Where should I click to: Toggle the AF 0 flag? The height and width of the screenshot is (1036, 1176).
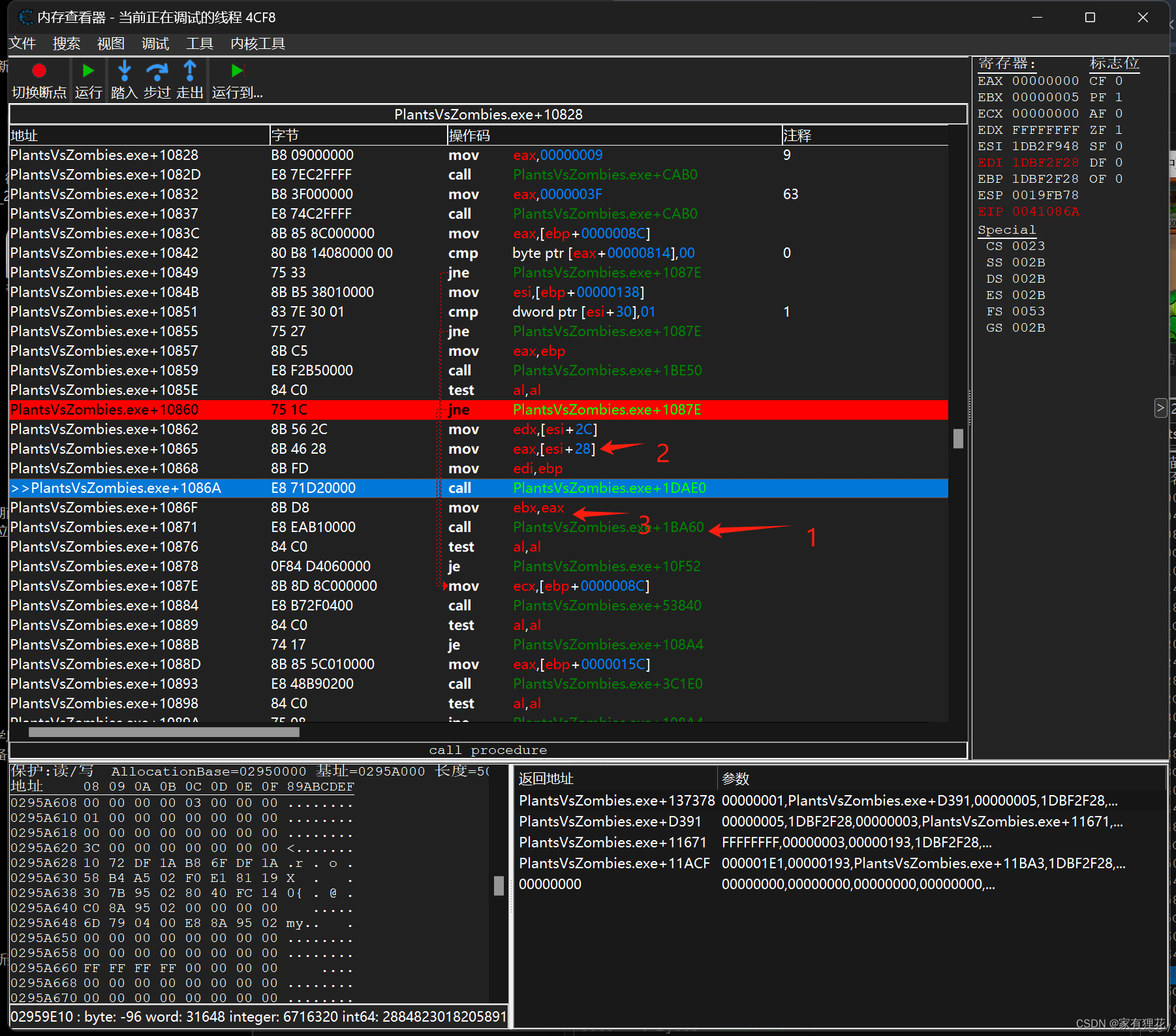(1106, 114)
